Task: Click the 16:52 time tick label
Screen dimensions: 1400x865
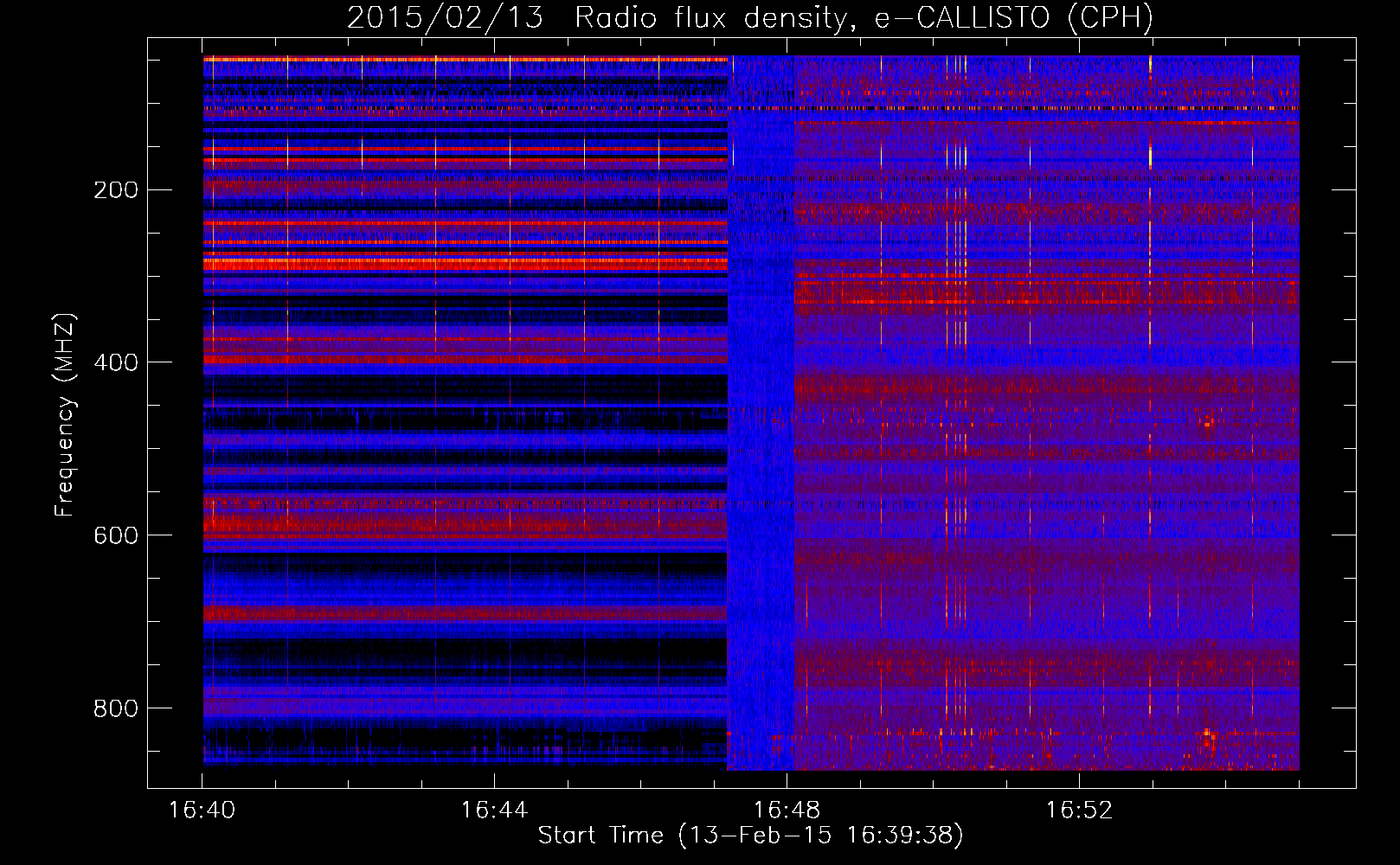Action: [x=1079, y=810]
